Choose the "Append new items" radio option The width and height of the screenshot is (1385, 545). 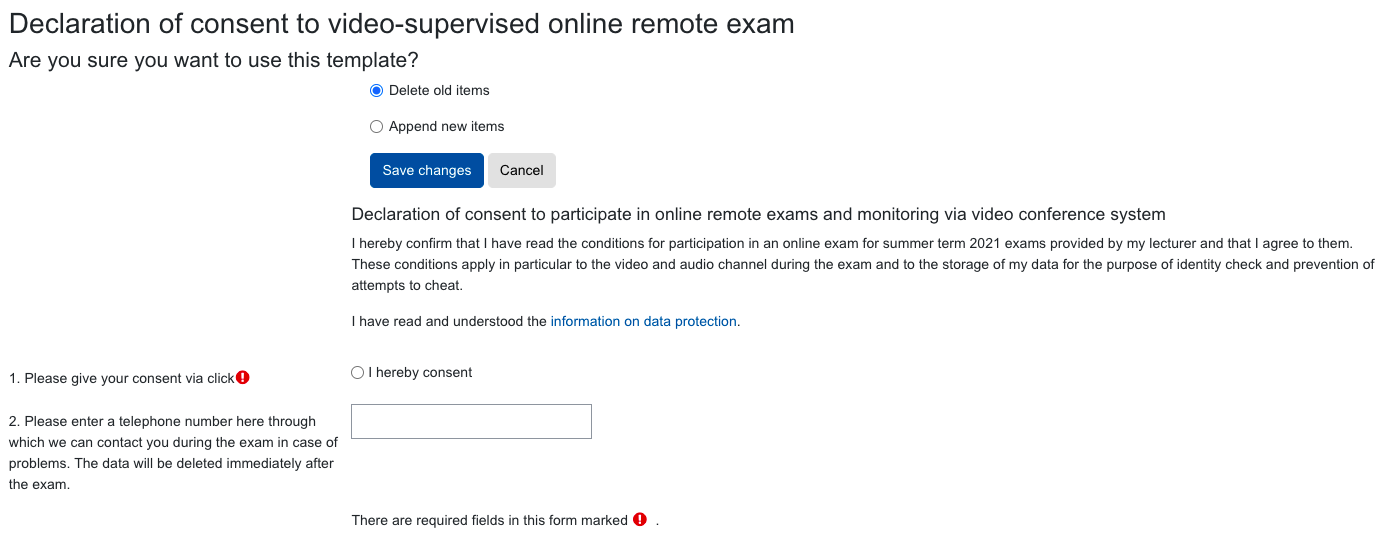tap(377, 127)
